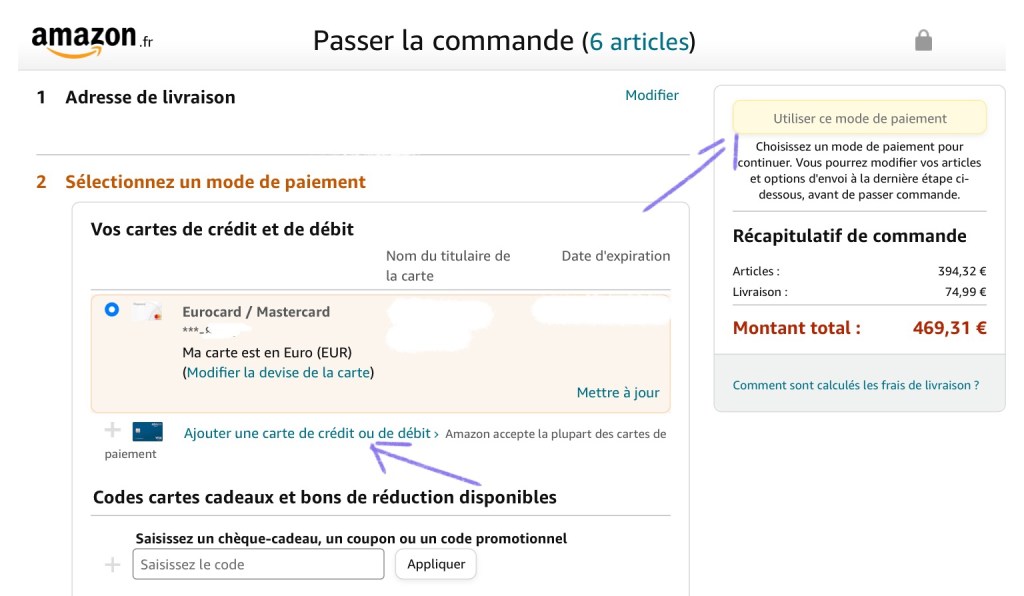Click the Mastercard logo on saved card
The image size is (1024, 596).
pos(148,313)
